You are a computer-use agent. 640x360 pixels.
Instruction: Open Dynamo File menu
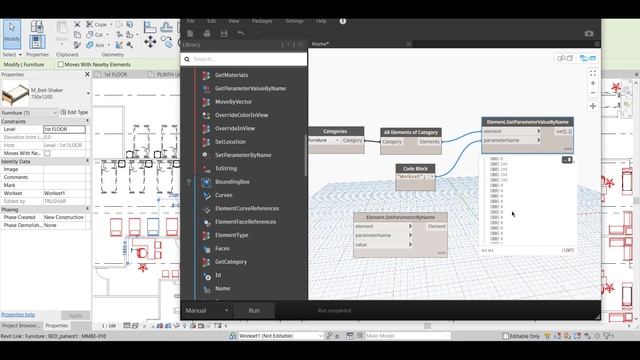(x=191, y=21)
